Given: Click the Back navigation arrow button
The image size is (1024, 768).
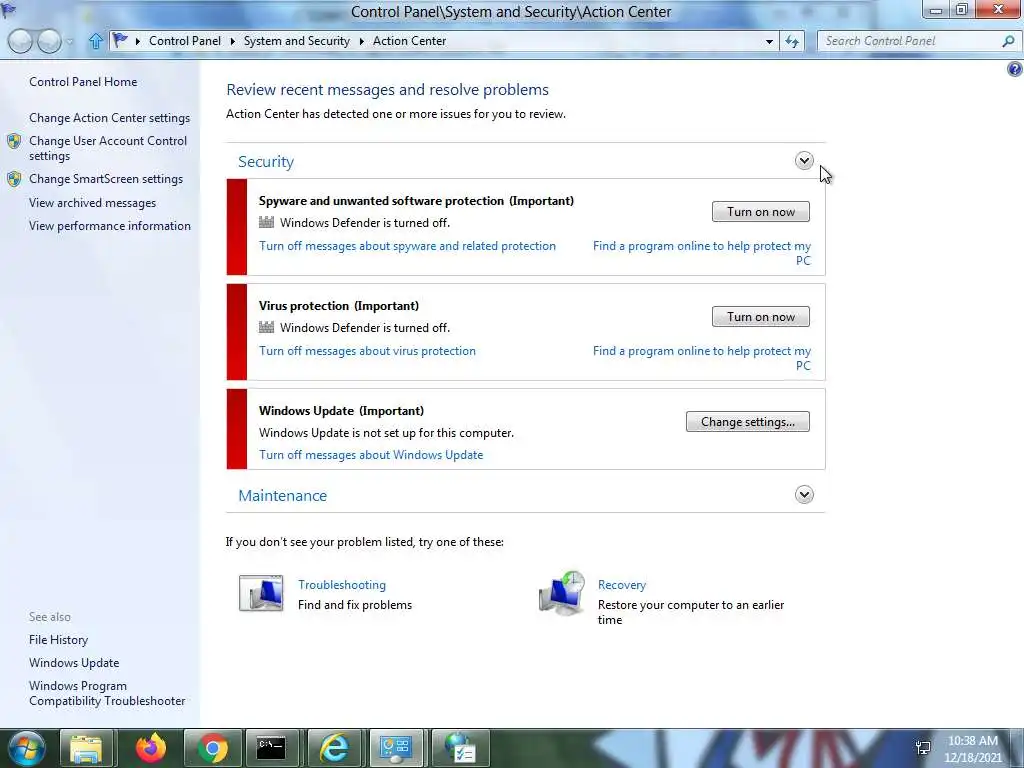Looking at the screenshot, I should (20, 41).
